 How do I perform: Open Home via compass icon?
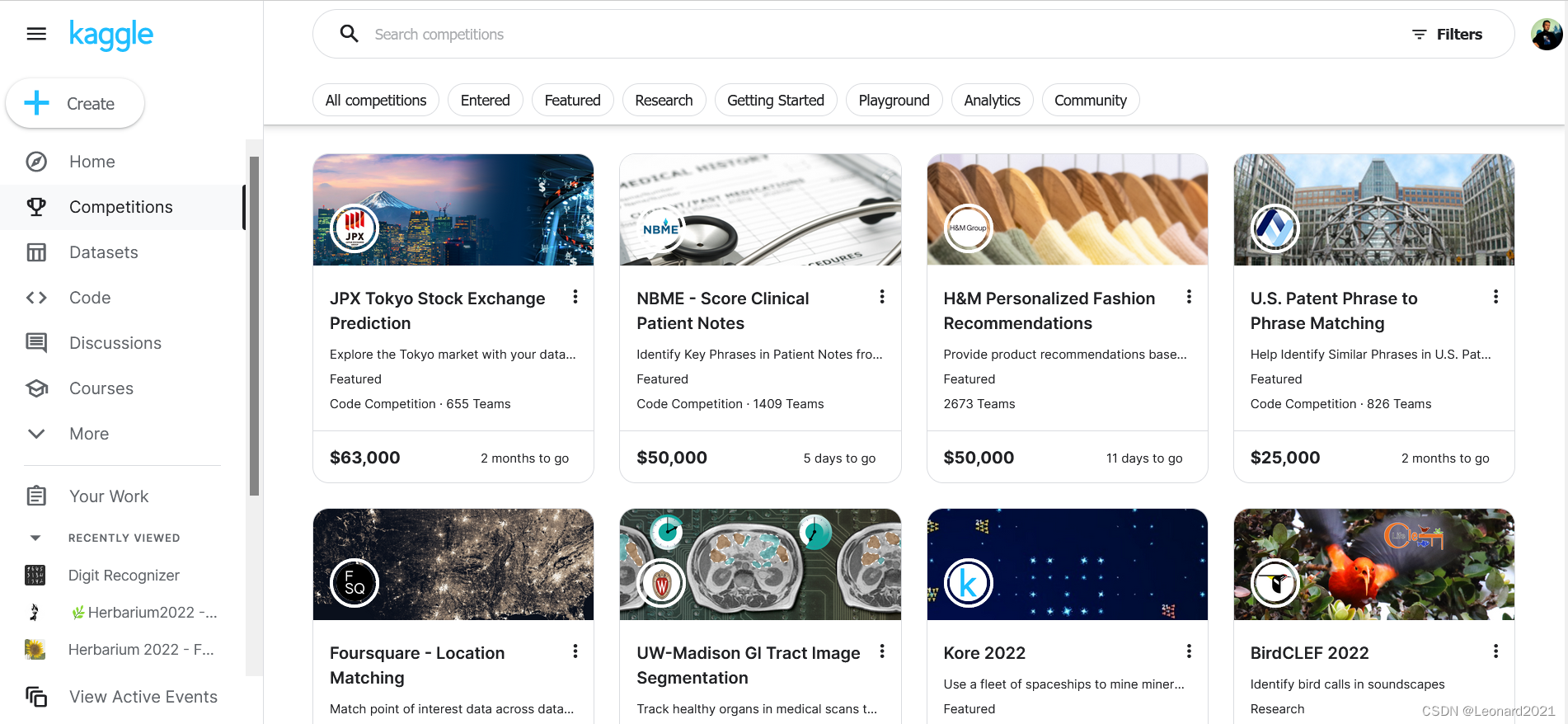click(x=36, y=162)
